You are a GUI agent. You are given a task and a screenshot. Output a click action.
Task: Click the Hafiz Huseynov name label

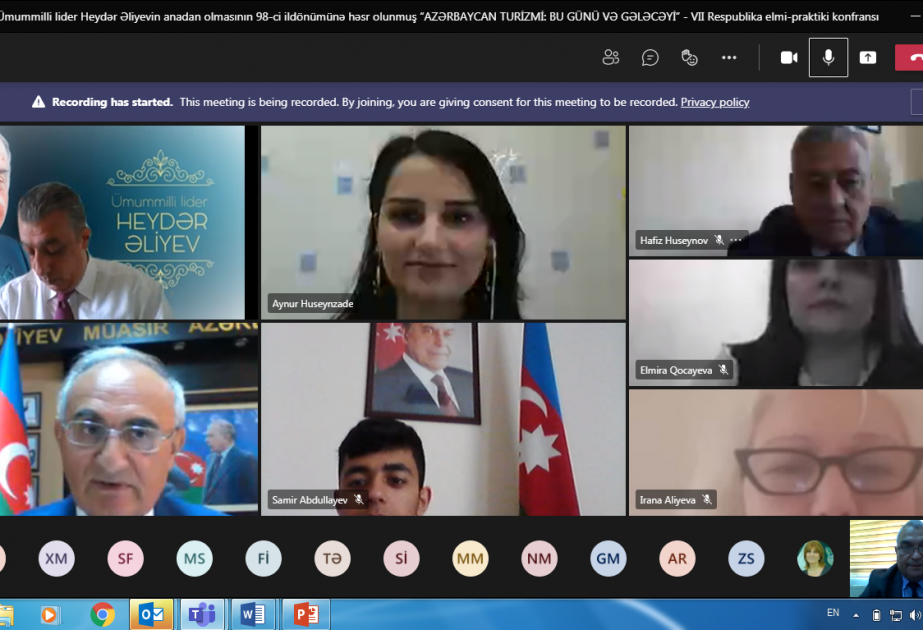[x=674, y=240]
